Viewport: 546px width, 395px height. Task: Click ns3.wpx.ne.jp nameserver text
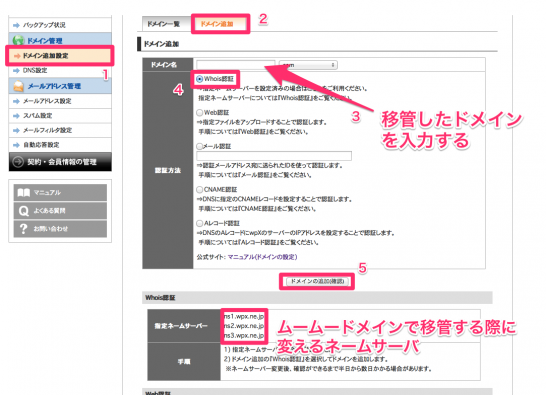244,336
